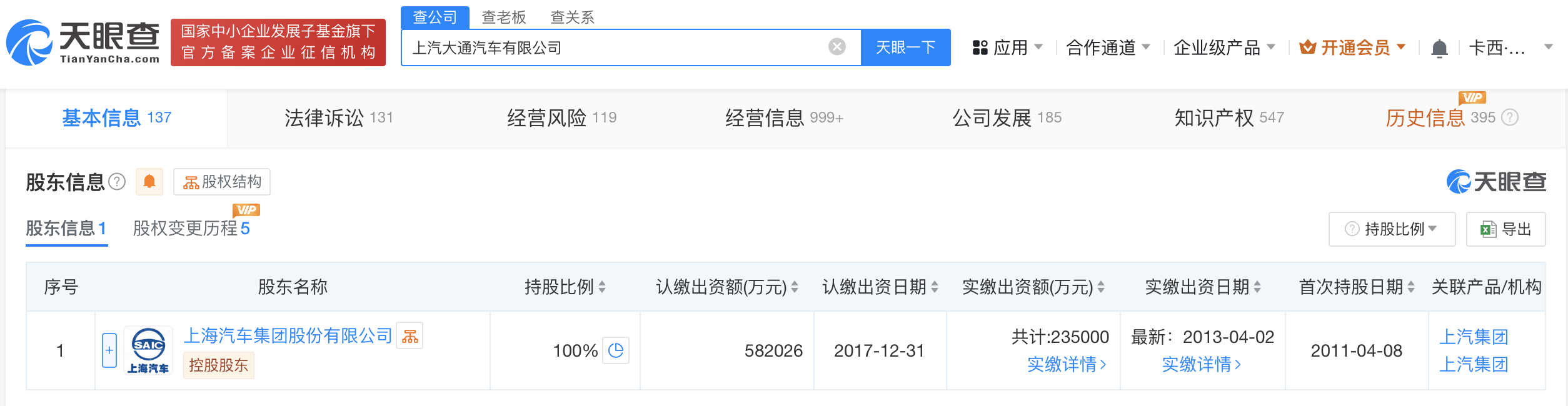Click the 2017-12-31 date cell
Image resolution: width=1568 pixels, height=406 pixels.
(x=879, y=351)
